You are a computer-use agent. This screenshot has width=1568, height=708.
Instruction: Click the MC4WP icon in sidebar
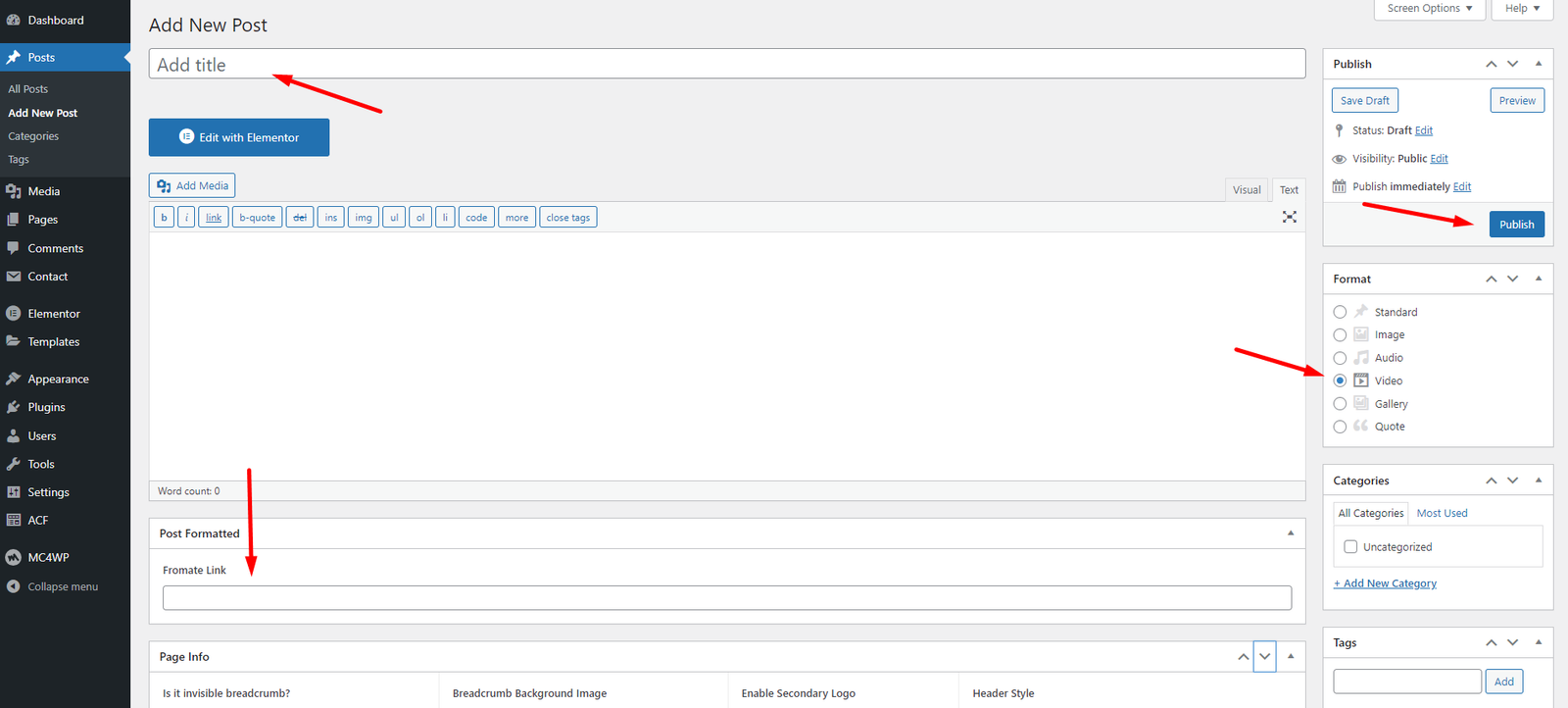(14, 557)
